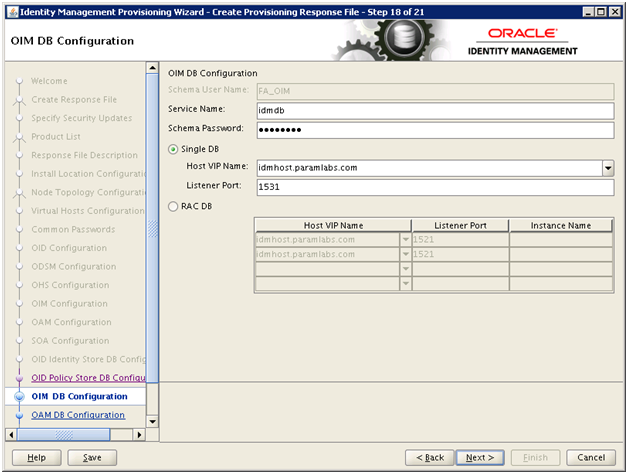Click the Welcome step in sidebar
This screenshot has height=474, width=628.
(x=49, y=81)
